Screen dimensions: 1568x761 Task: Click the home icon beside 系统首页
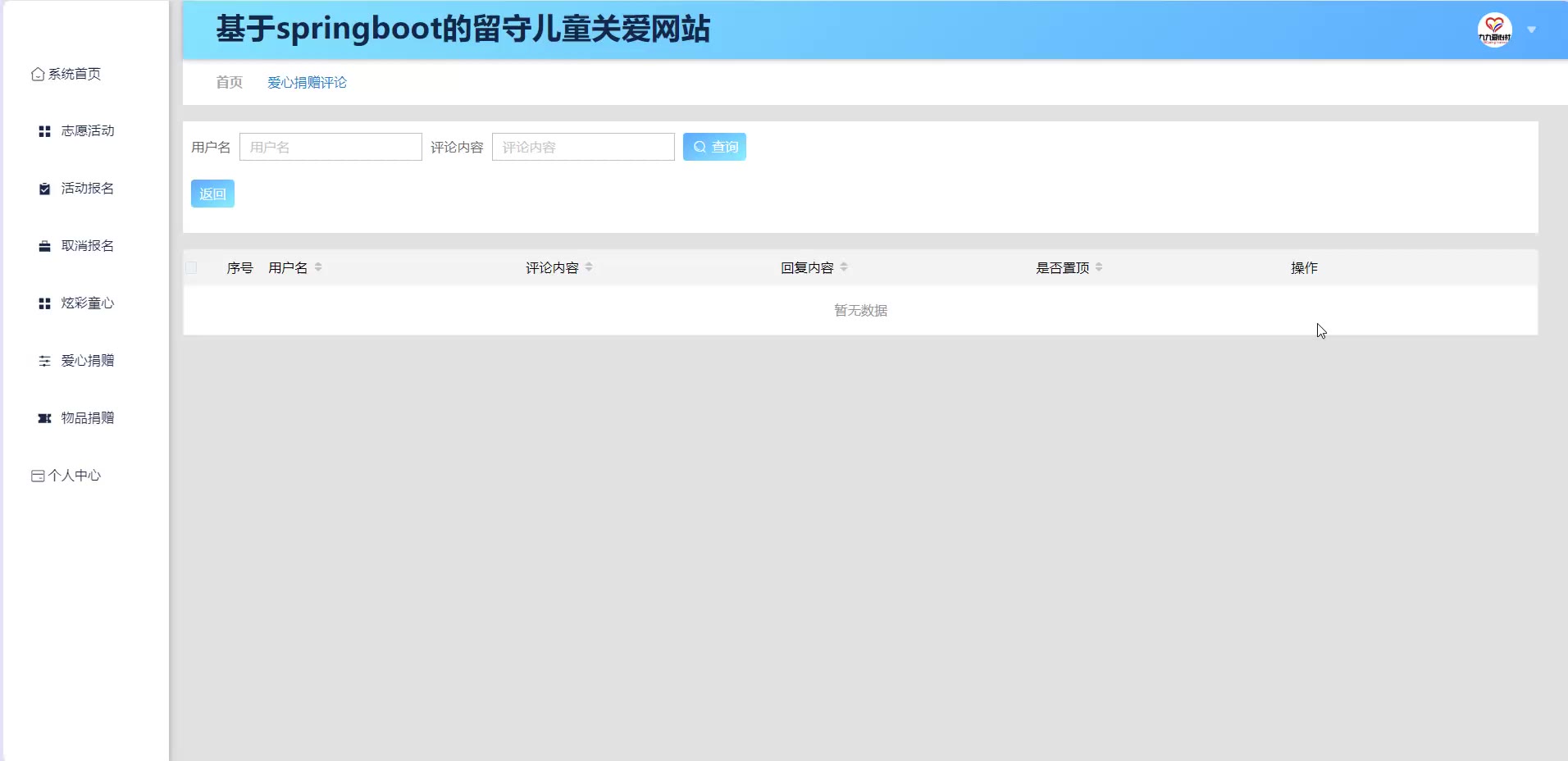pos(38,75)
